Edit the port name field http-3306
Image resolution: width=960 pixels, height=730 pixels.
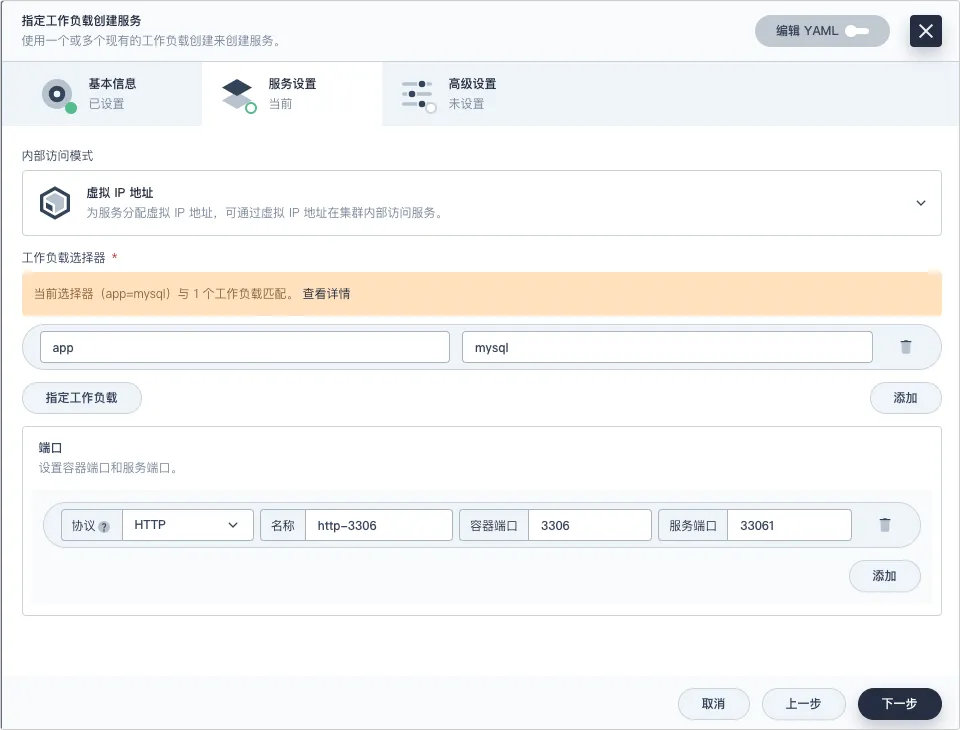point(378,525)
